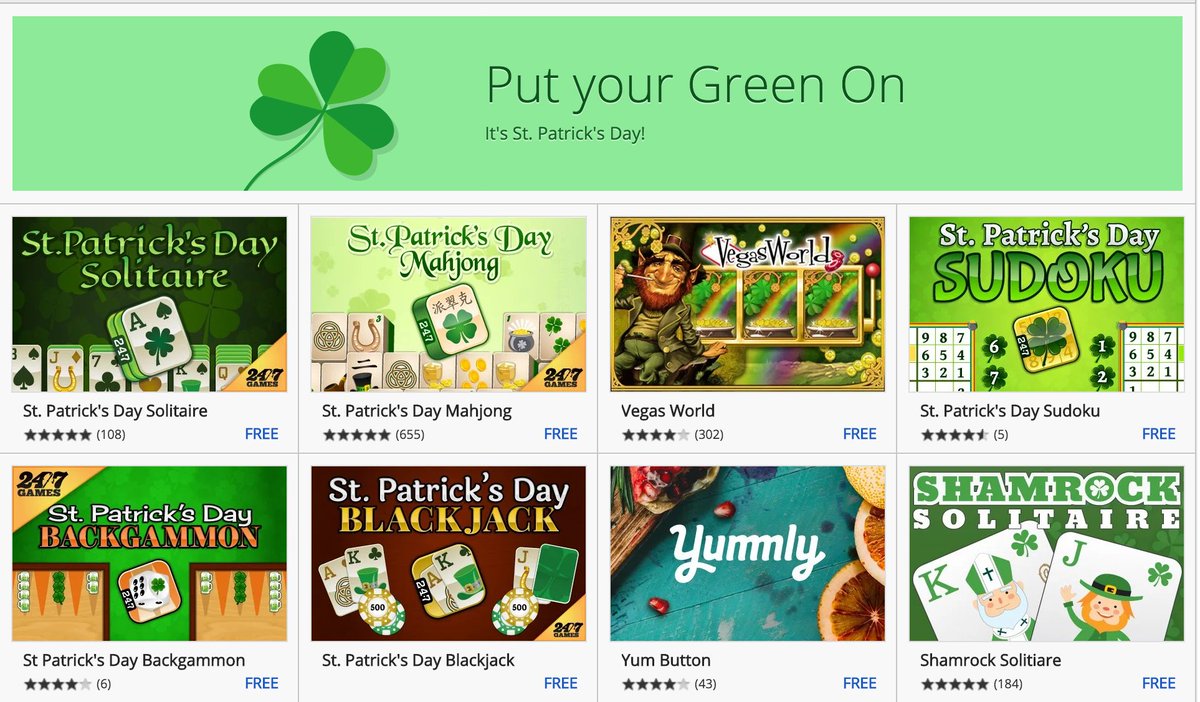This screenshot has width=1200, height=702.
Task: Click the St. Patrick's Day Solitaire title
Action: click(115, 411)
